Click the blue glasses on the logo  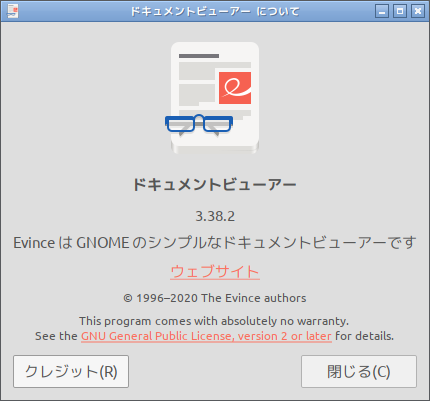[199, 123]
